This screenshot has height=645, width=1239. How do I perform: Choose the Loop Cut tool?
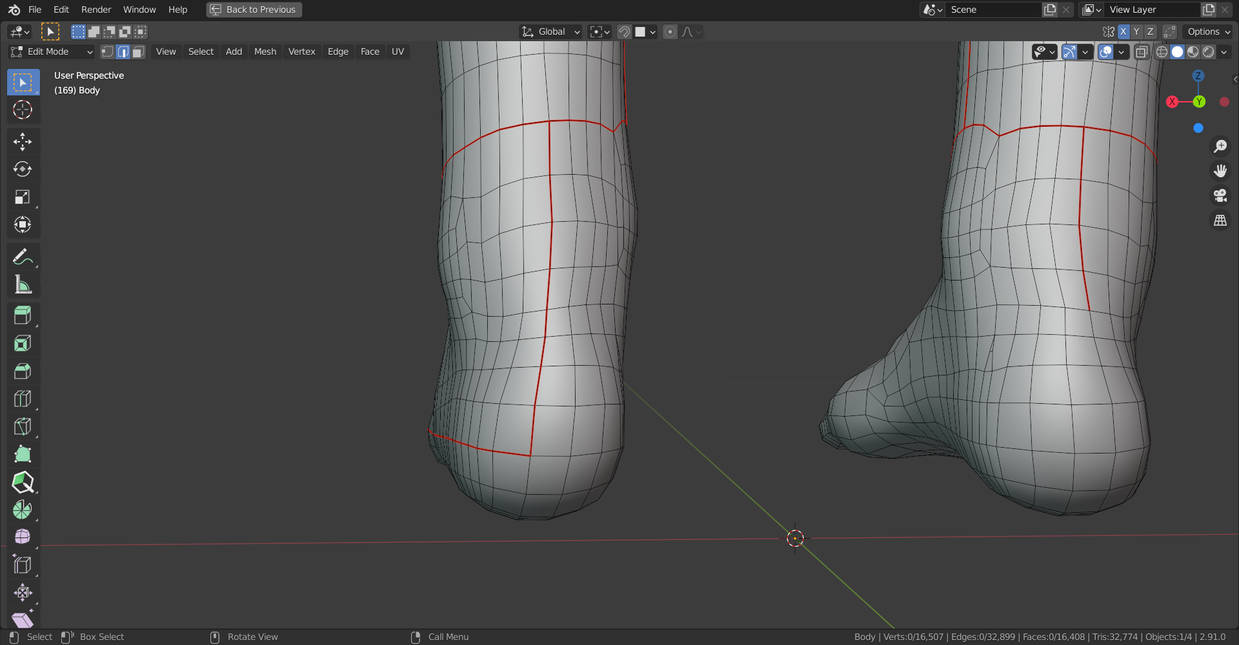(23, 399)
